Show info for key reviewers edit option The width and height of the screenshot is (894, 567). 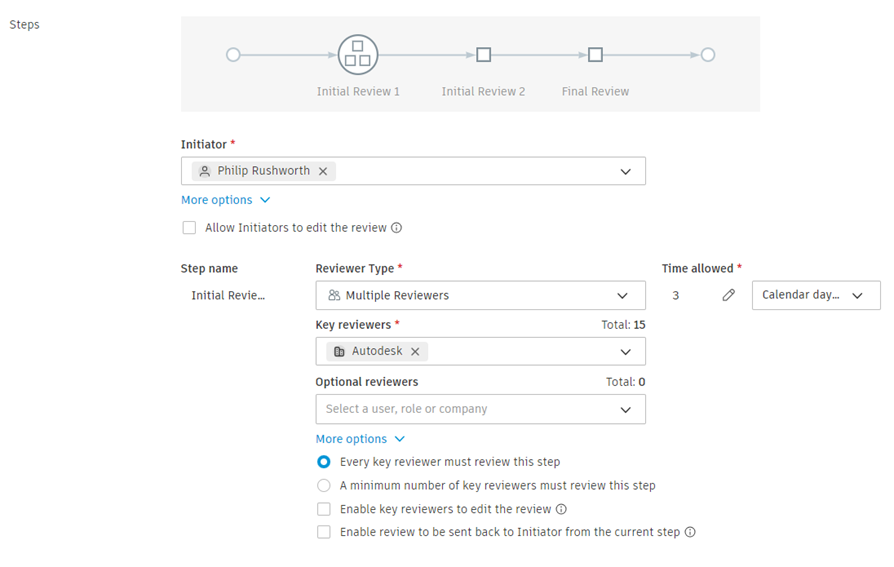[x=561, y=509]
